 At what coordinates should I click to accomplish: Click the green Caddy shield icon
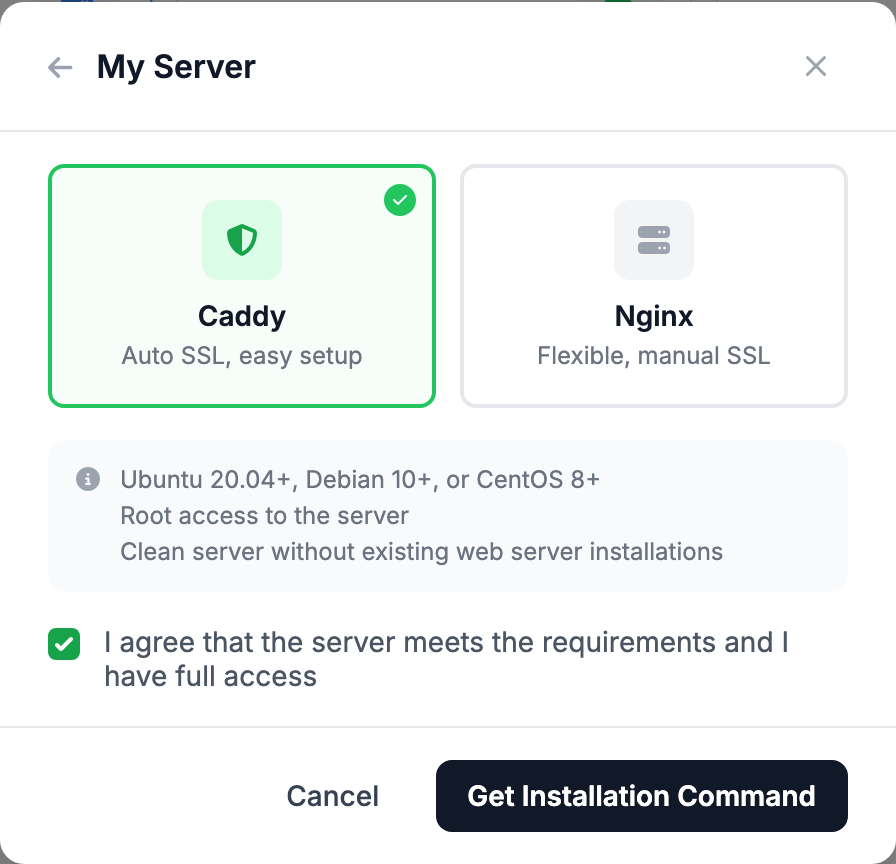point(242,240)
